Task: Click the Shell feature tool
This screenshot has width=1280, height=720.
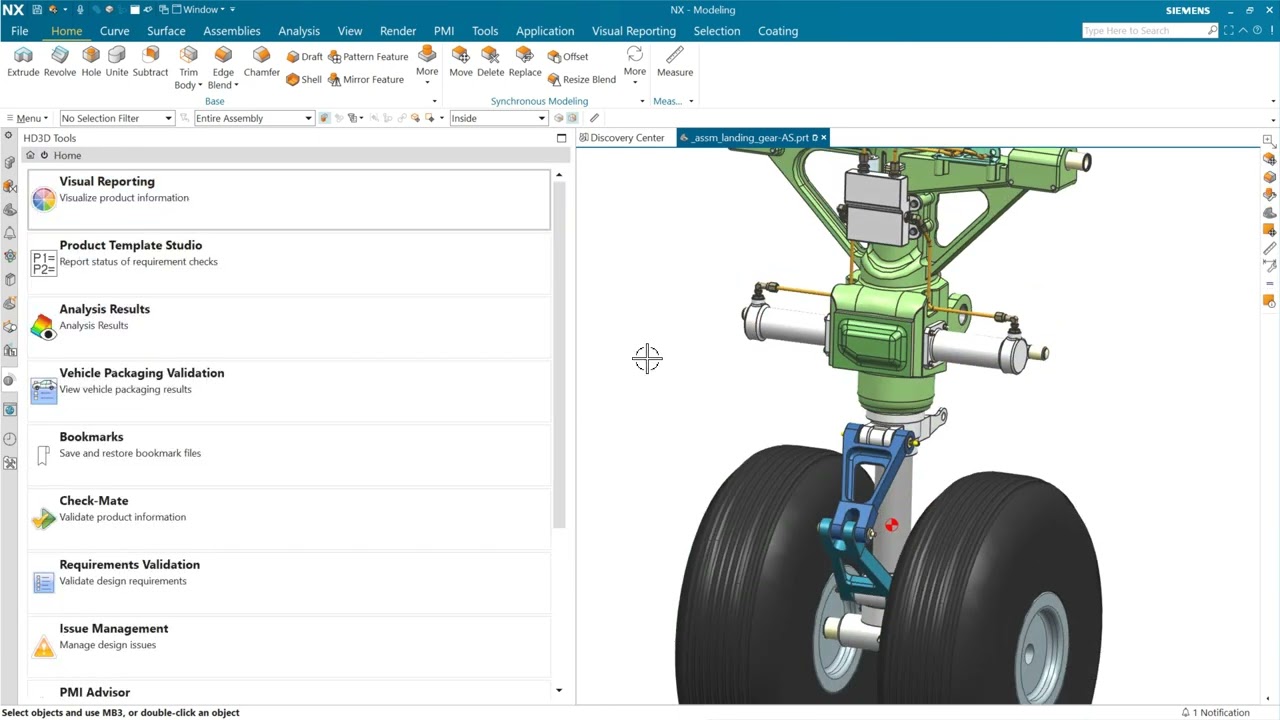Action: pyautogui.click(x=304, y=80)
